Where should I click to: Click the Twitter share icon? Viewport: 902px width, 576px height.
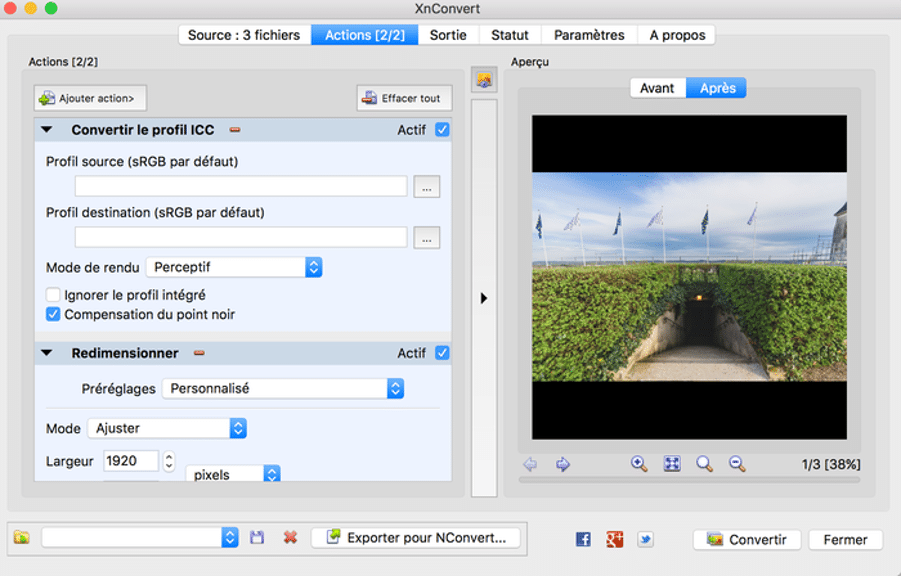646,539
